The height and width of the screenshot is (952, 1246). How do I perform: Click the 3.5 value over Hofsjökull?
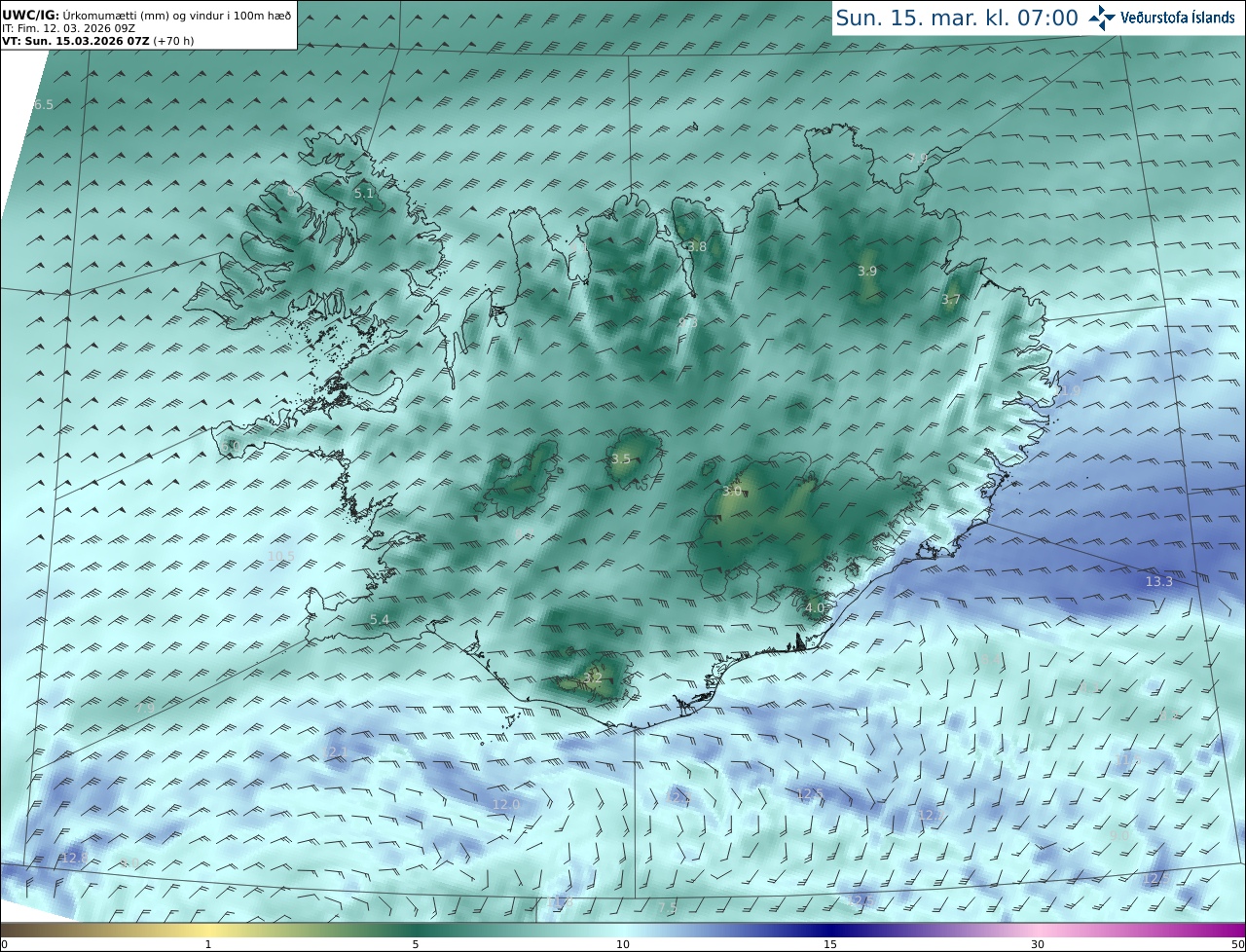click(x=621, y=458)
